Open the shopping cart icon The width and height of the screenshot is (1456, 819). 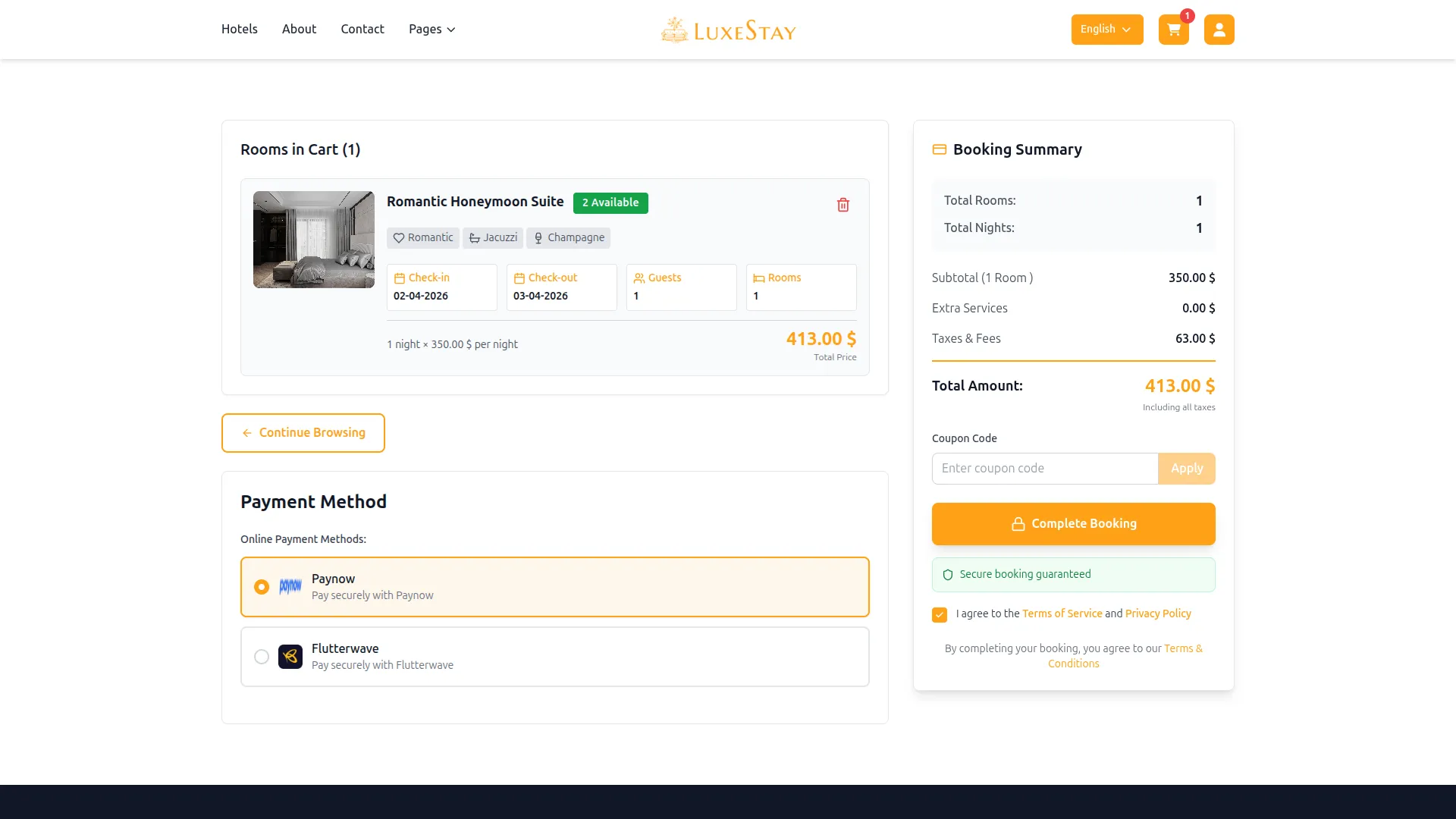(1173, 30)
